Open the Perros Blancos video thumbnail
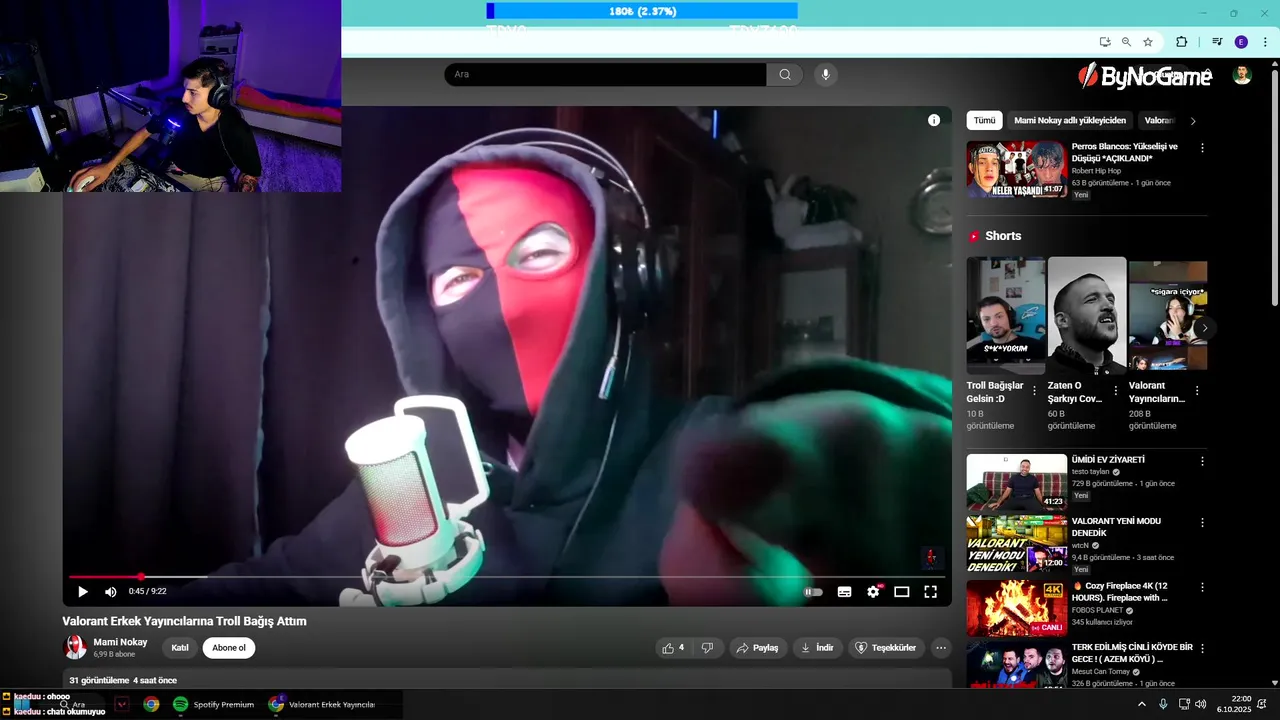 click(1016, 169)
